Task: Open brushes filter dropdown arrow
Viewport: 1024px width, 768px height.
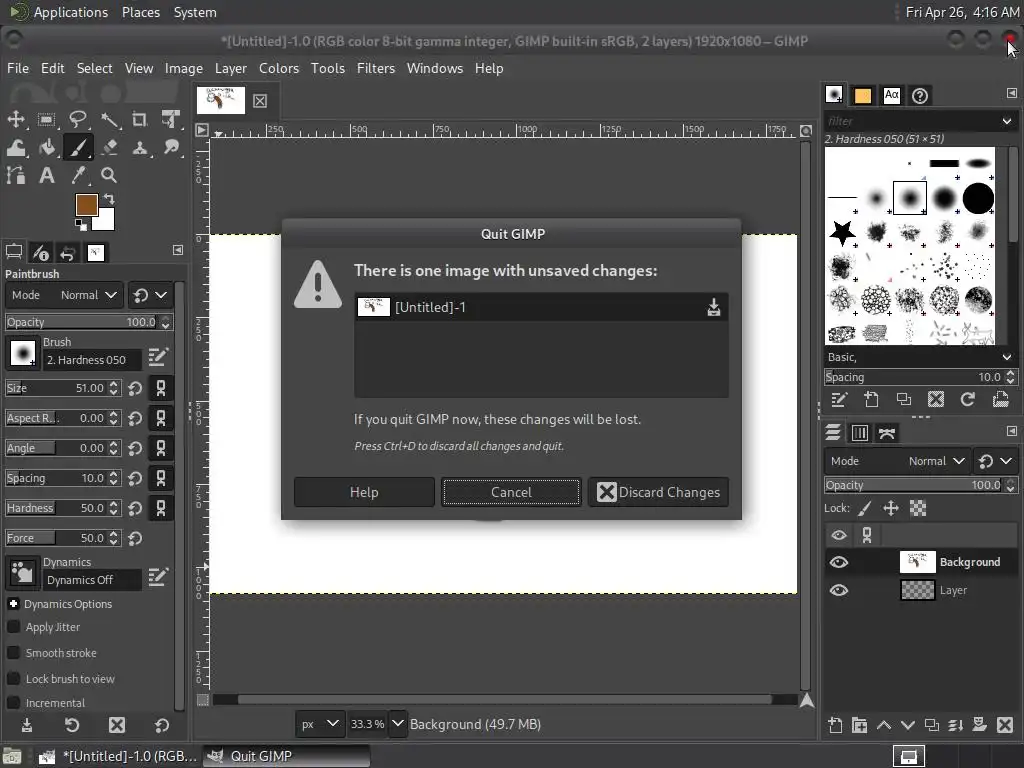Action: 1006,121
